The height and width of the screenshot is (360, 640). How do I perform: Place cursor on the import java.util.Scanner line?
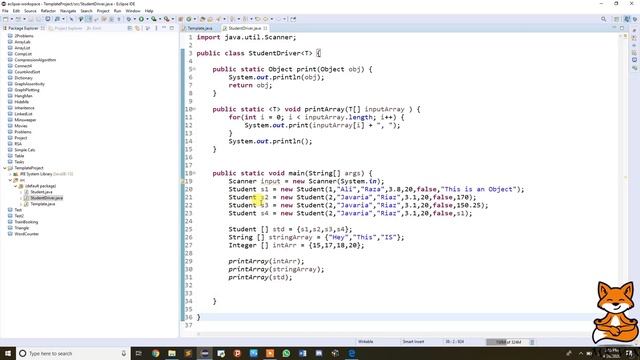(x=247, y=37)
